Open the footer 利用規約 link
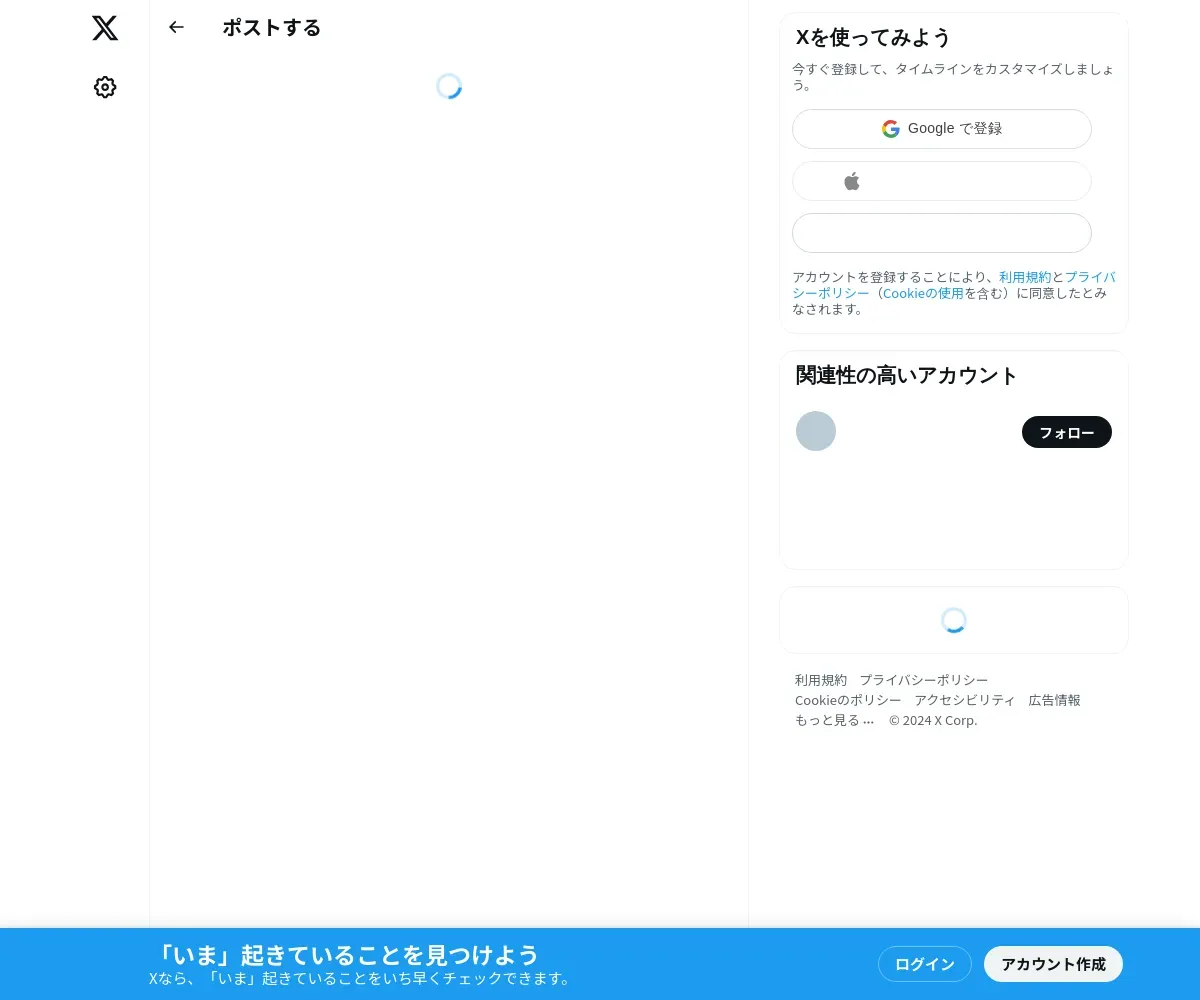 pos(821,680)
